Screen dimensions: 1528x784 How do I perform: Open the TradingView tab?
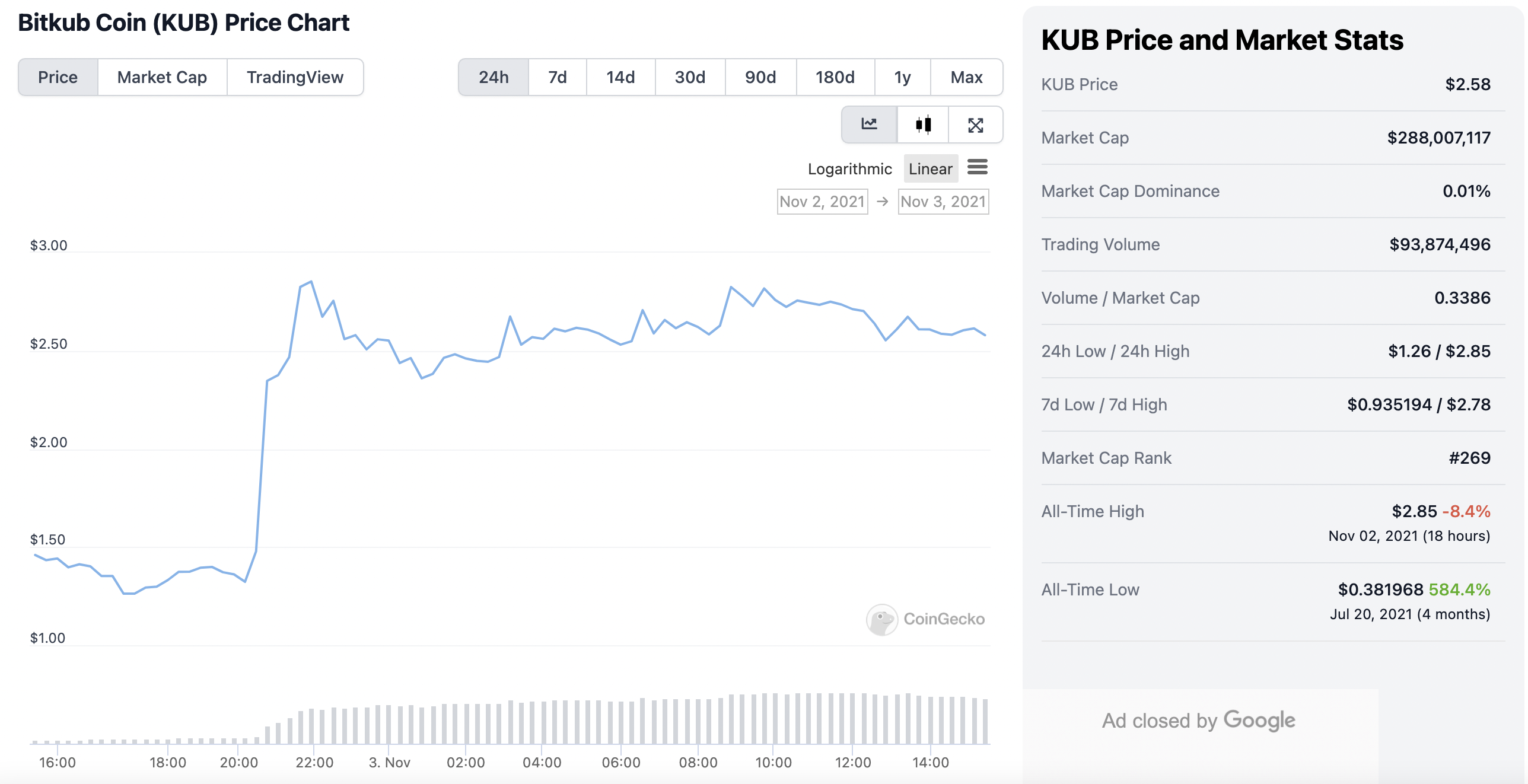click(x=295, y=77)
